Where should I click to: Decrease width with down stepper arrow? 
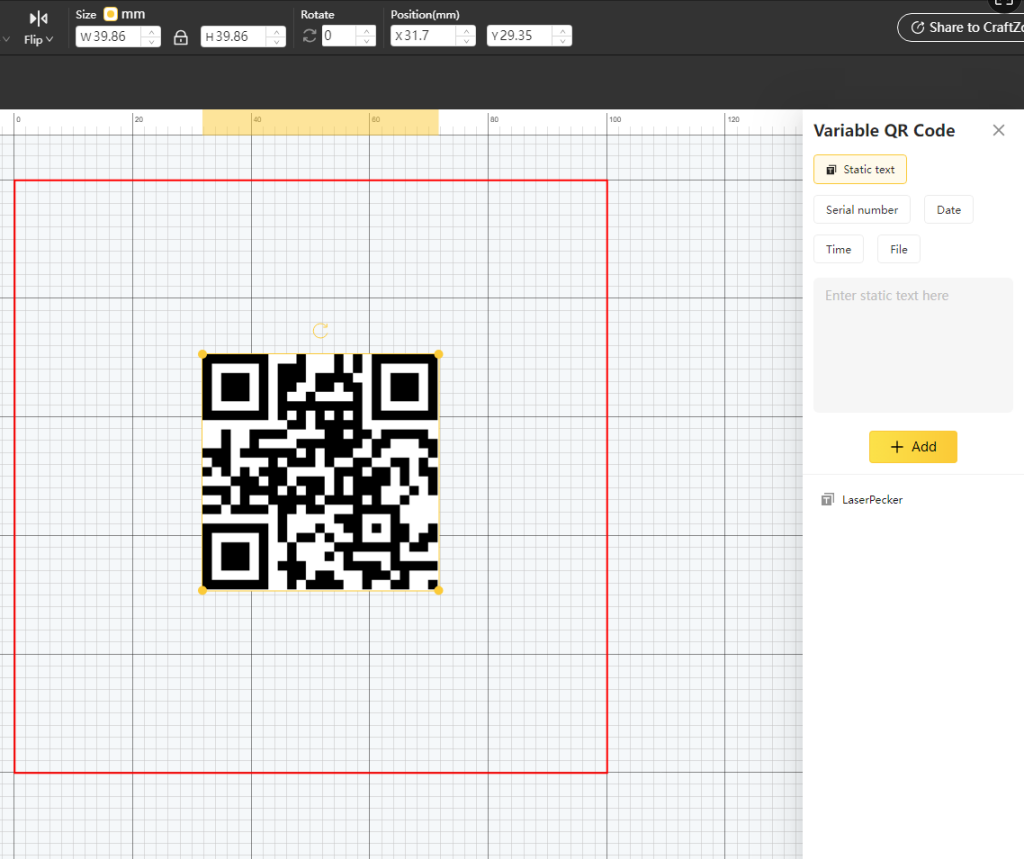[x=152, y=41]
